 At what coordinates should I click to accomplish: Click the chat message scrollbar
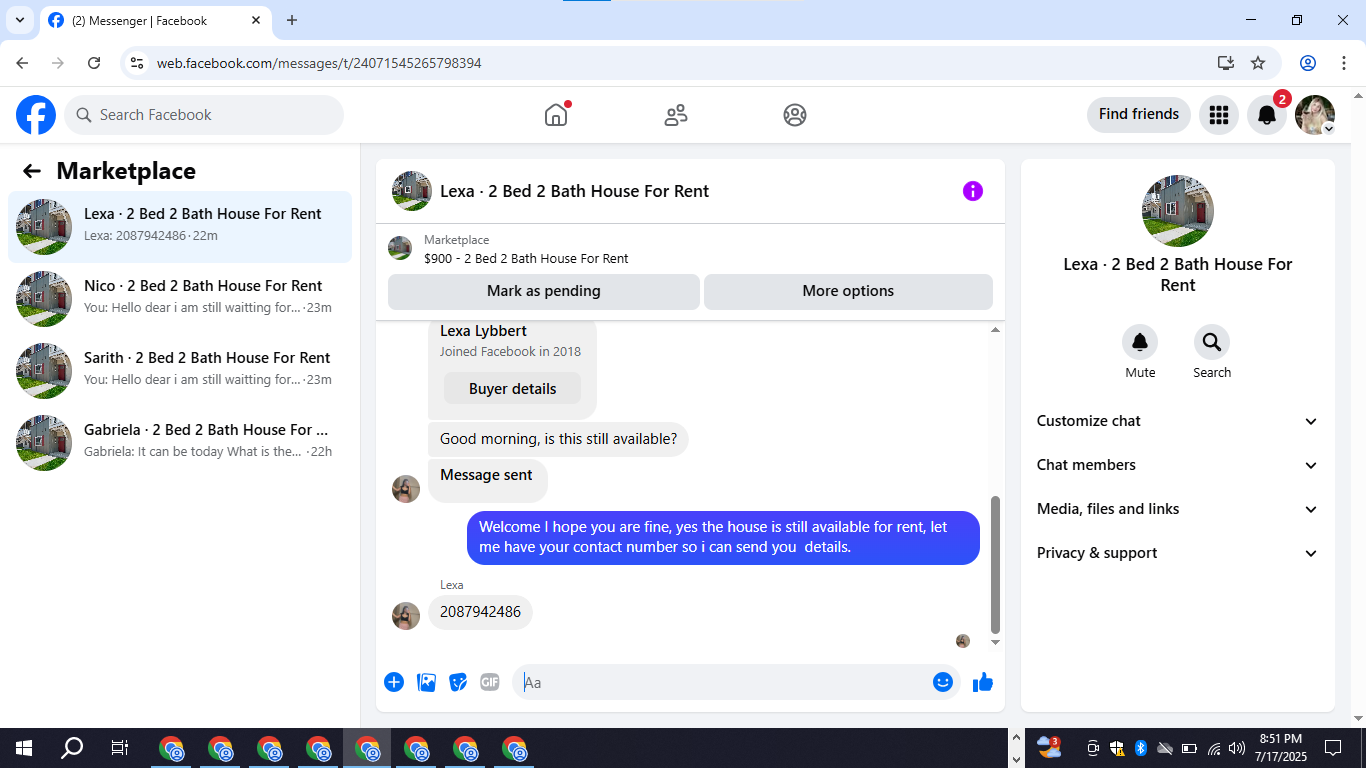(995, 565)
